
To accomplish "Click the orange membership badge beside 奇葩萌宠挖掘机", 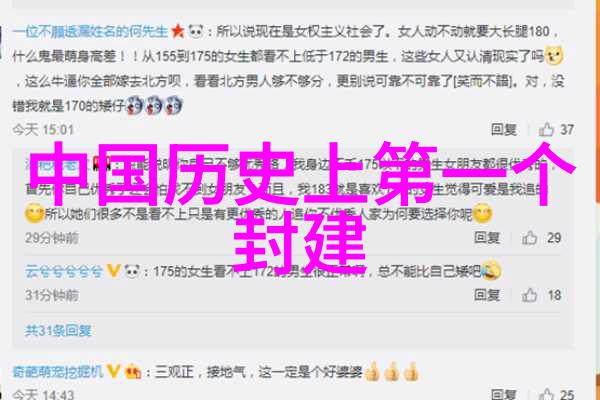I will coord(133,371).
